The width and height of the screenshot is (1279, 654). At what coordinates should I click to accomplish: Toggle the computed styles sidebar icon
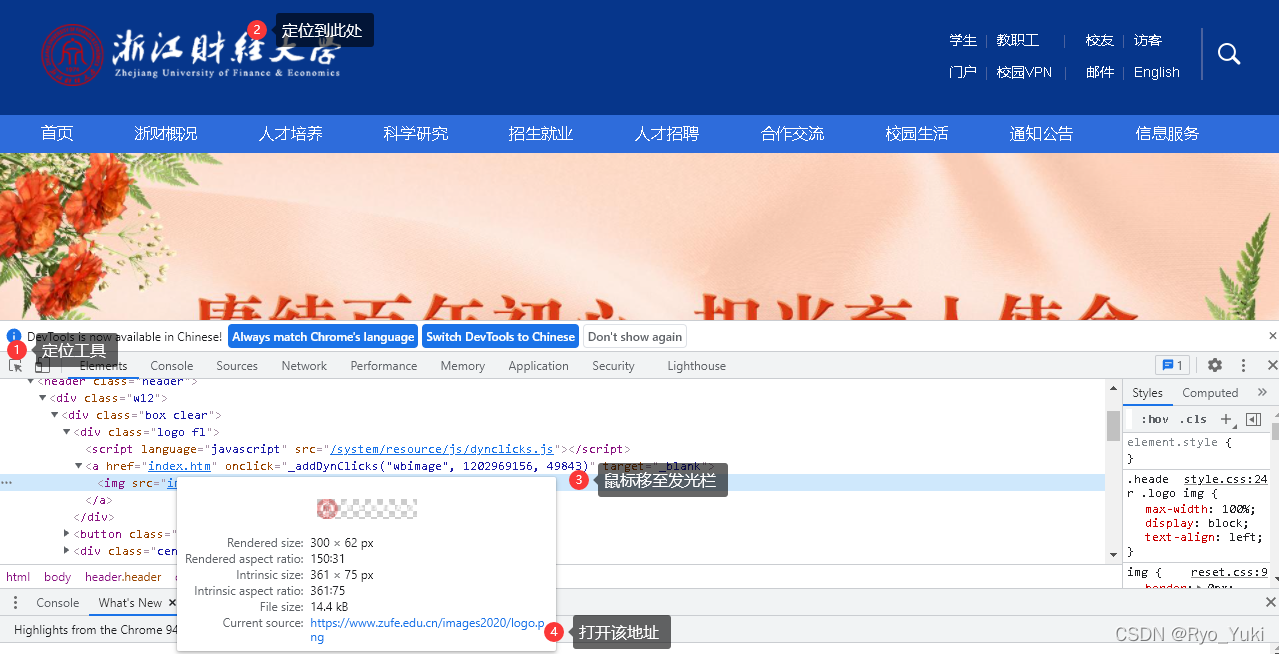click(1253, 419)
